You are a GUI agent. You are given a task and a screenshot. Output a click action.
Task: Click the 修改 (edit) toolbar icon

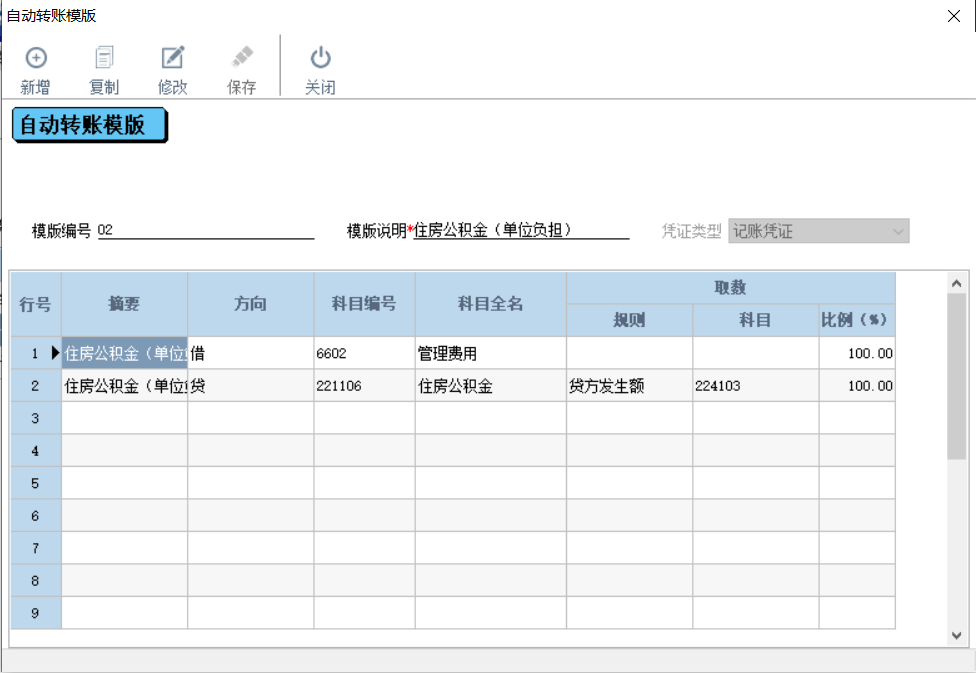pos(172,58)
